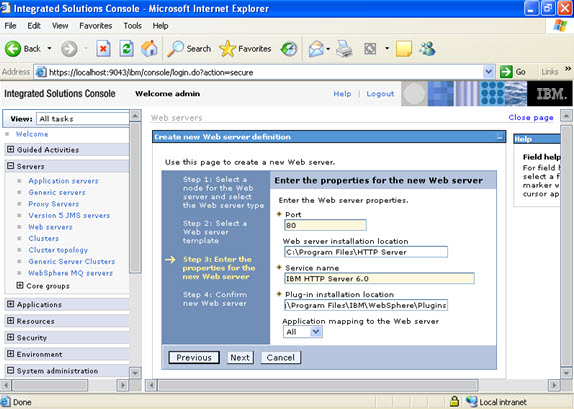
Task: Click the Local intranet zone icon
Action: click(x=472, y=401)
